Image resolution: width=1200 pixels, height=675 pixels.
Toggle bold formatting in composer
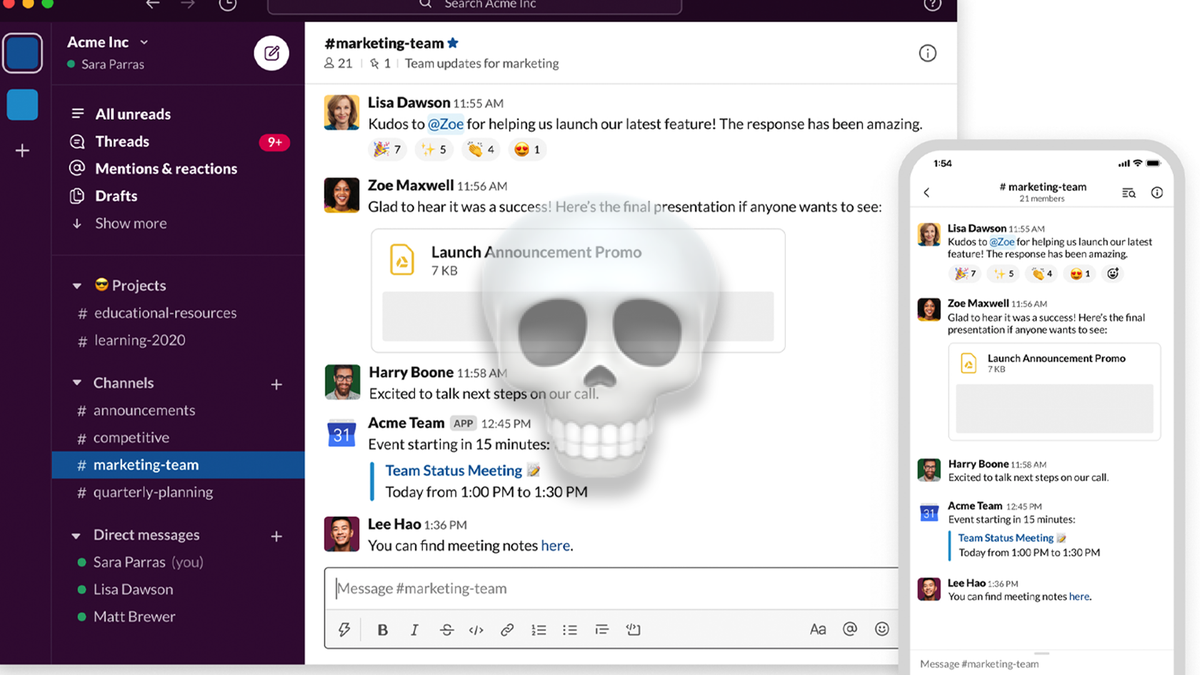(x=382, y=630)
